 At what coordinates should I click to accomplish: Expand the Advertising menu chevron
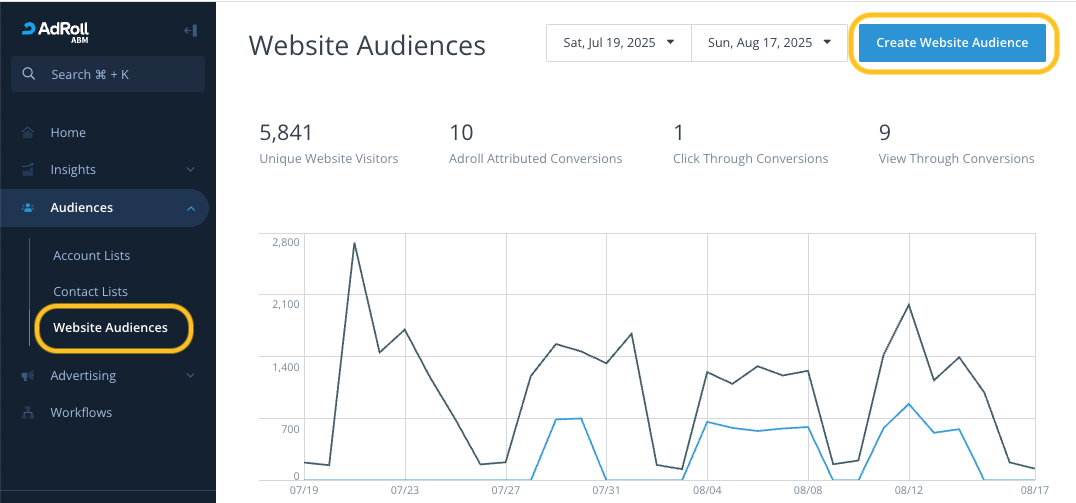coord(190,376)
